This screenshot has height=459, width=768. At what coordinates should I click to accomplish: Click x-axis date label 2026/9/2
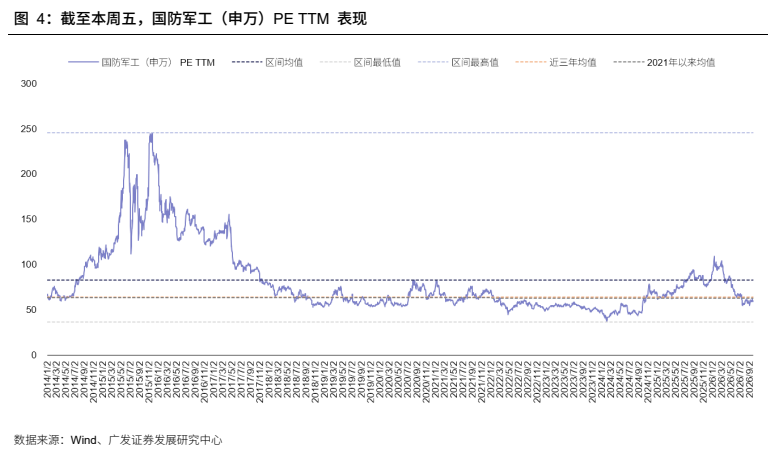[x=749, y=380]
